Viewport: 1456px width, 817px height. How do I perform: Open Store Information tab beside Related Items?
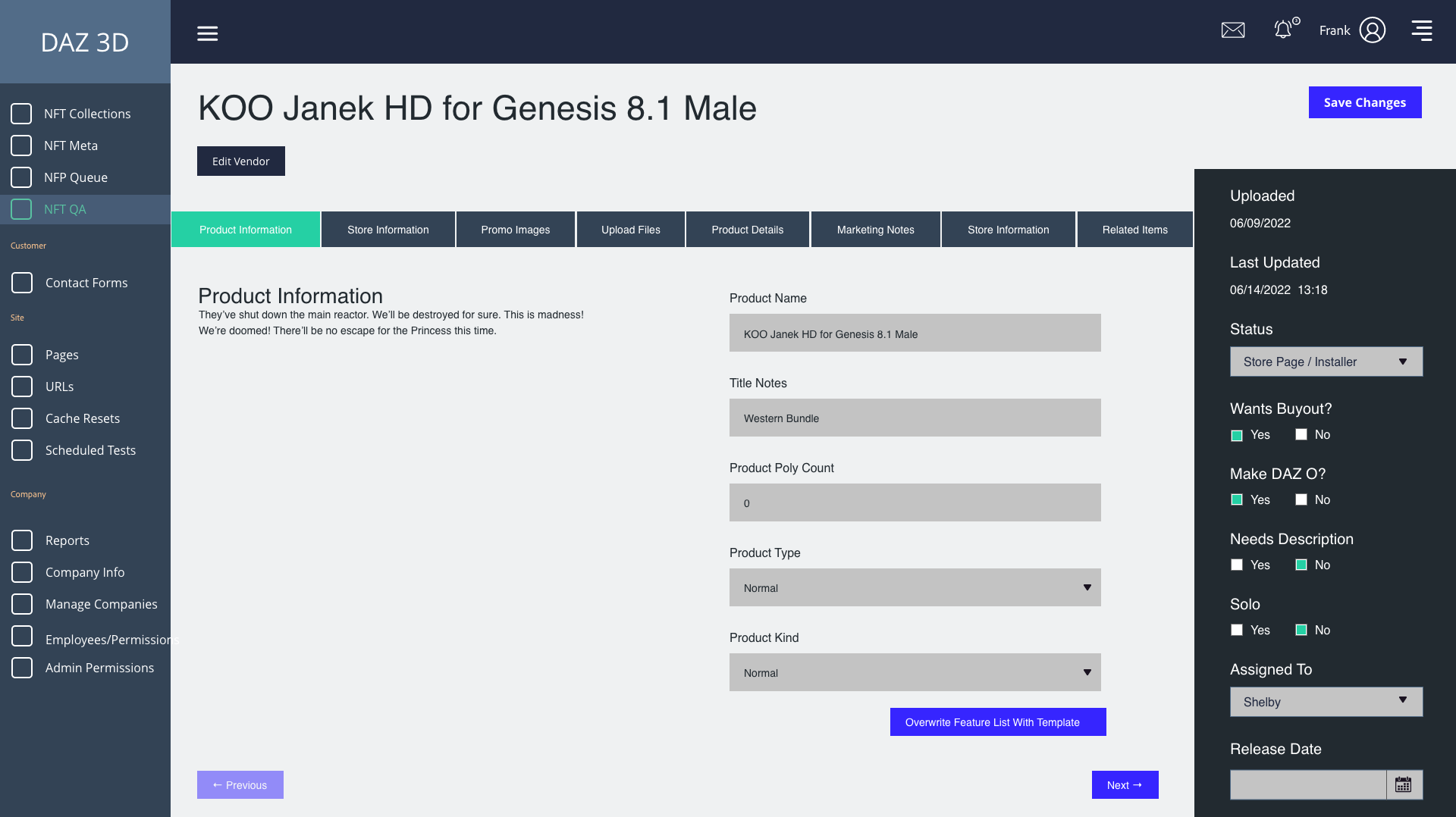point(1009,230)
